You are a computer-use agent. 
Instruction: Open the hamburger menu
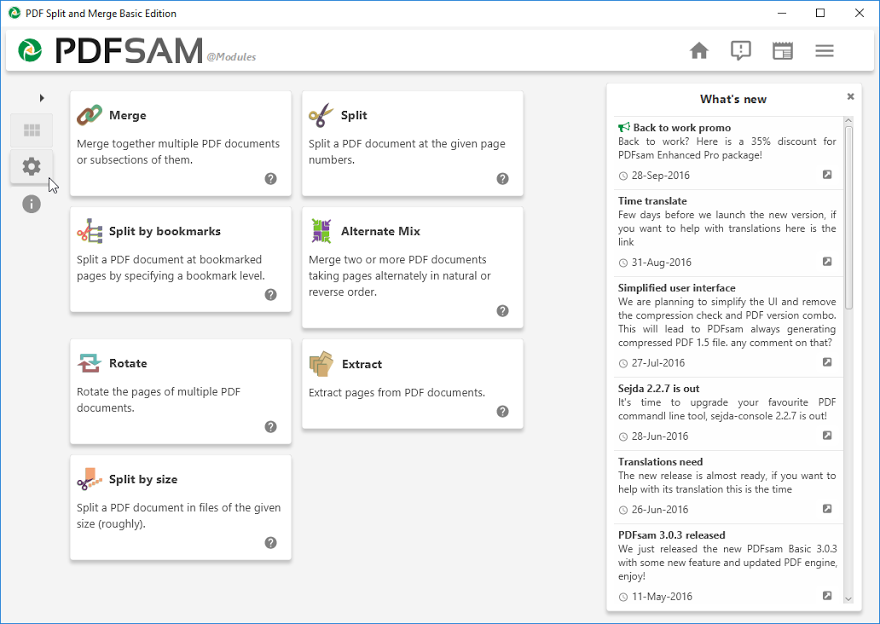[824, 51]
